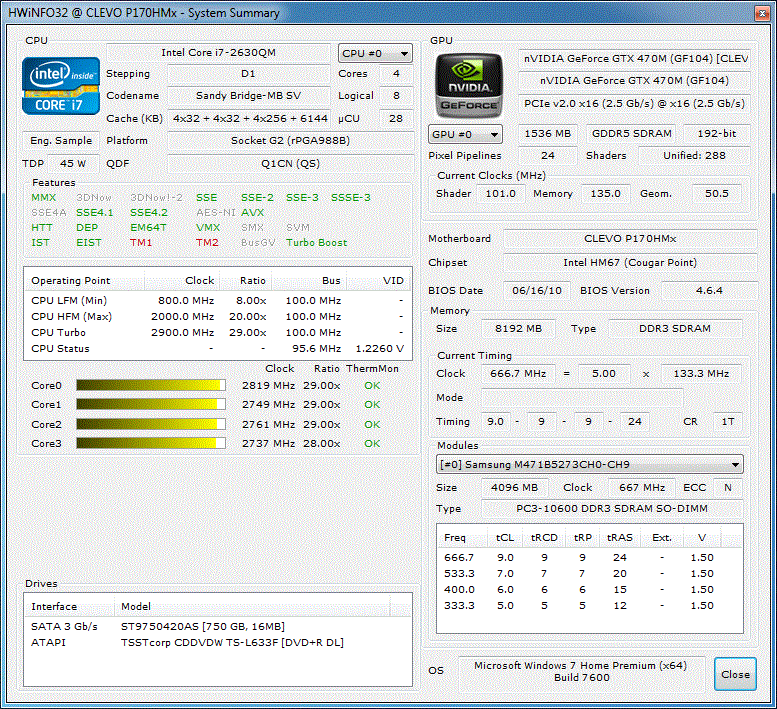Screen dimensions: 777x709
Task: Select the CPU Turbo row
Action: point(218,332)
